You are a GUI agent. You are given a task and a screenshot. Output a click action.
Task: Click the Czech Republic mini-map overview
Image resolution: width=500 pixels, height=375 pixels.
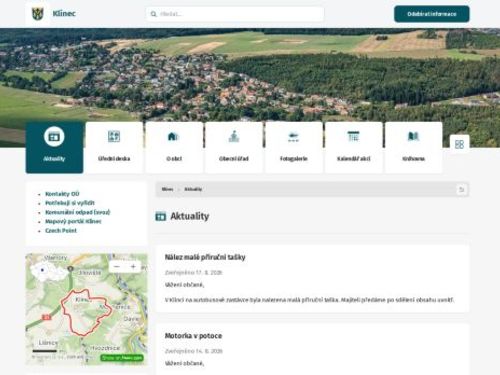click(49, 270)
